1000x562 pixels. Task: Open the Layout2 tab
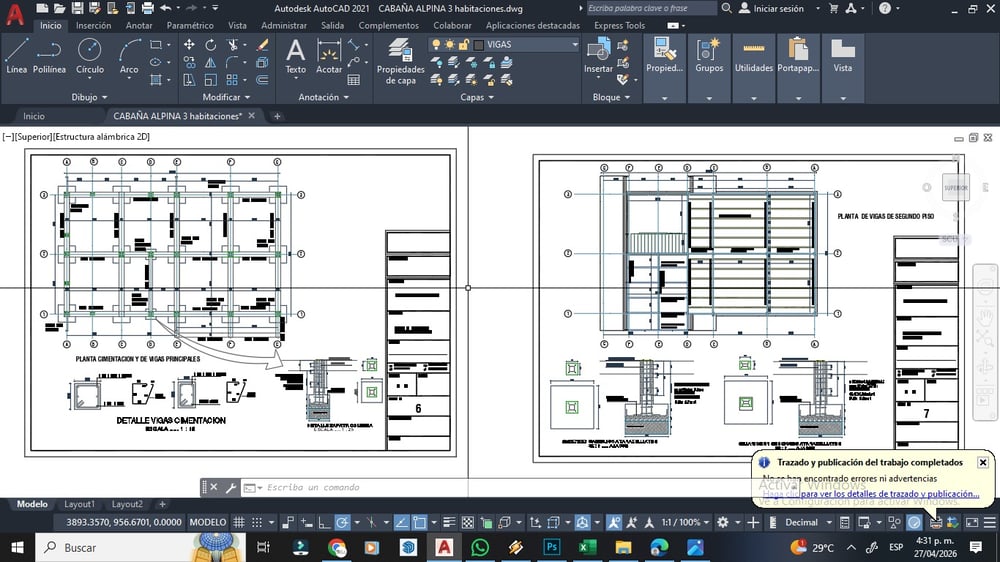coord(127,504)
